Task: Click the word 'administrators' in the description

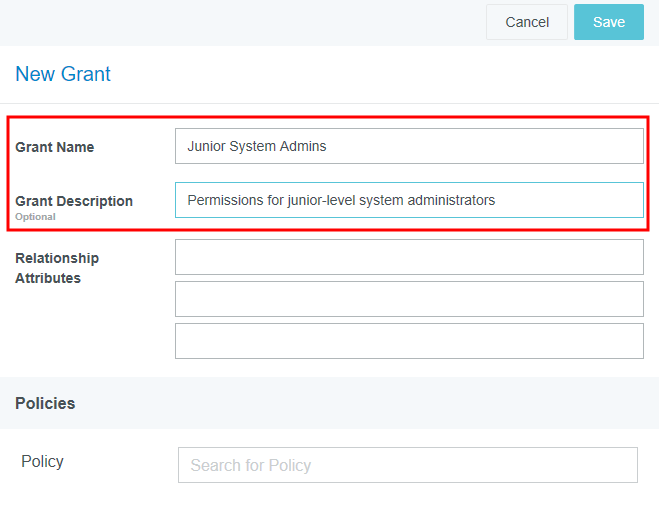Action: [x=450, y=200]
